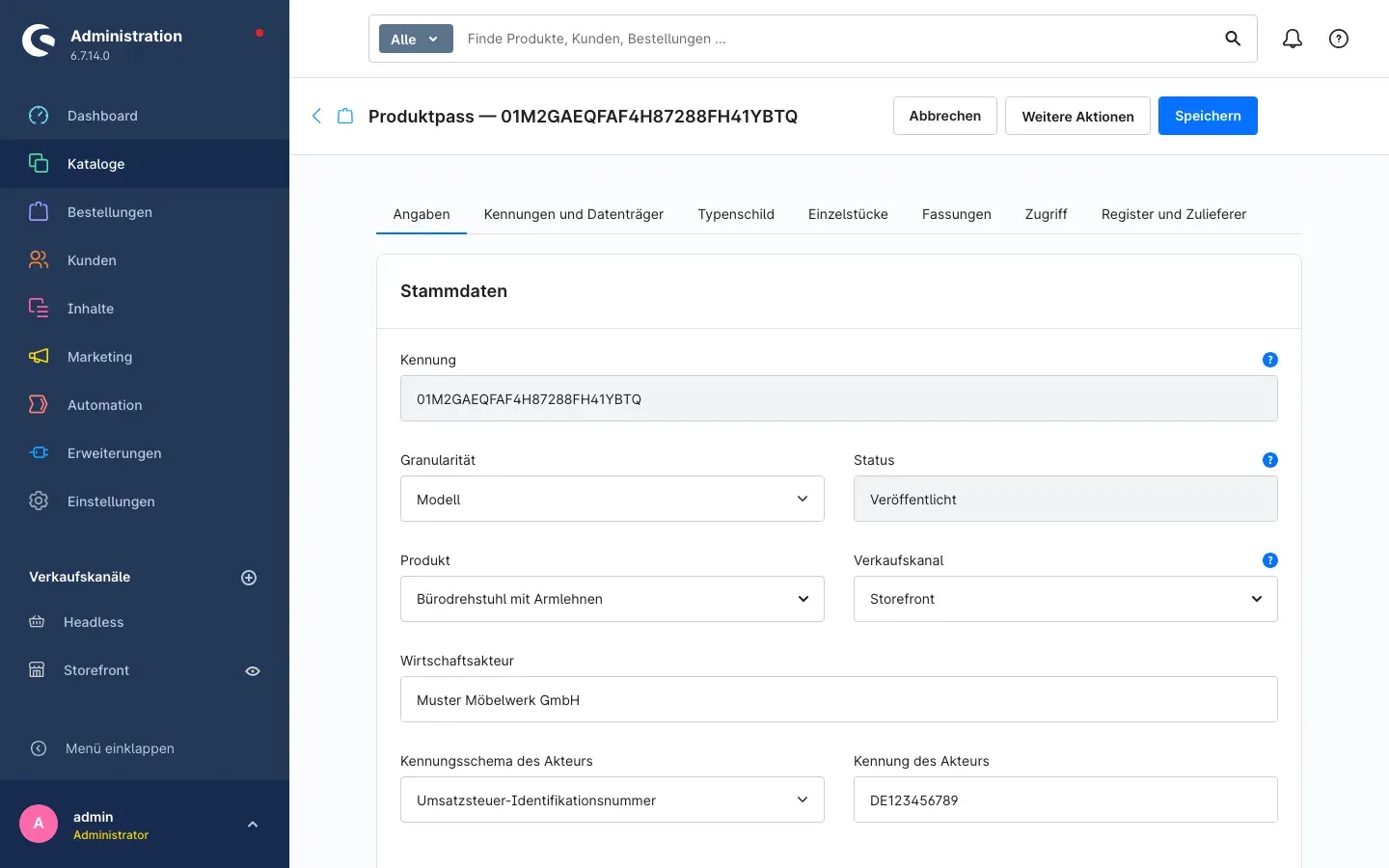This screenshot has height=868, width=1389.
Task: Switch to the Einzelstücke tab
Action: 848,214
